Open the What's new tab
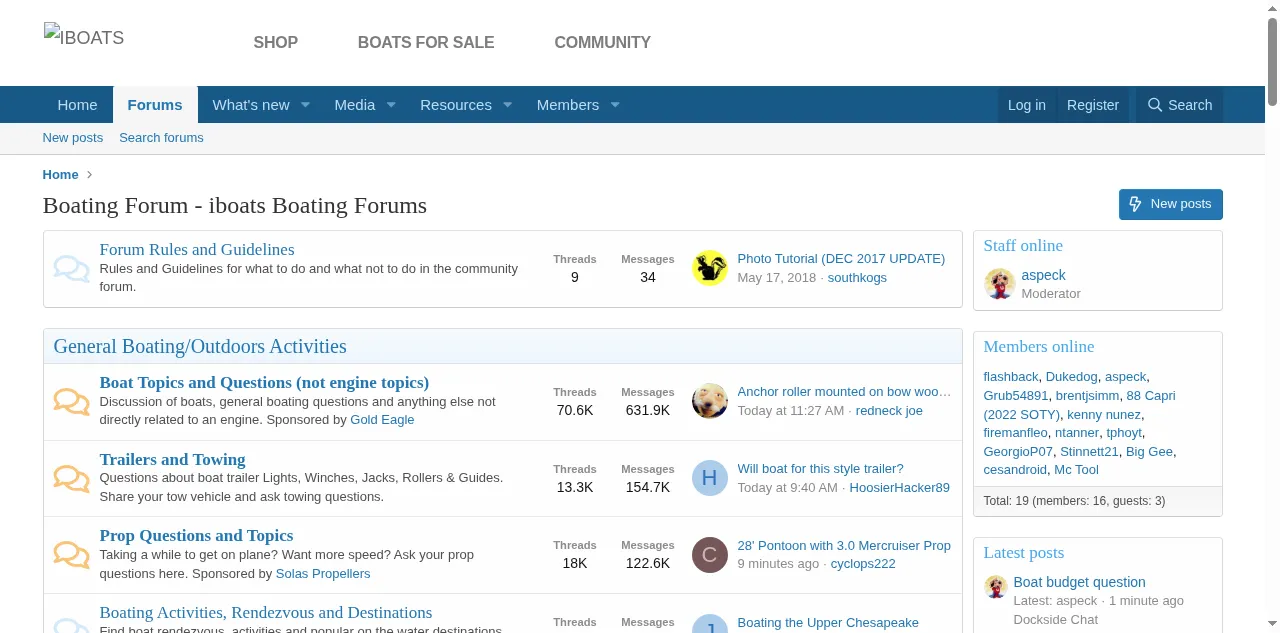The image size is (1280, 633). [251, 105]
